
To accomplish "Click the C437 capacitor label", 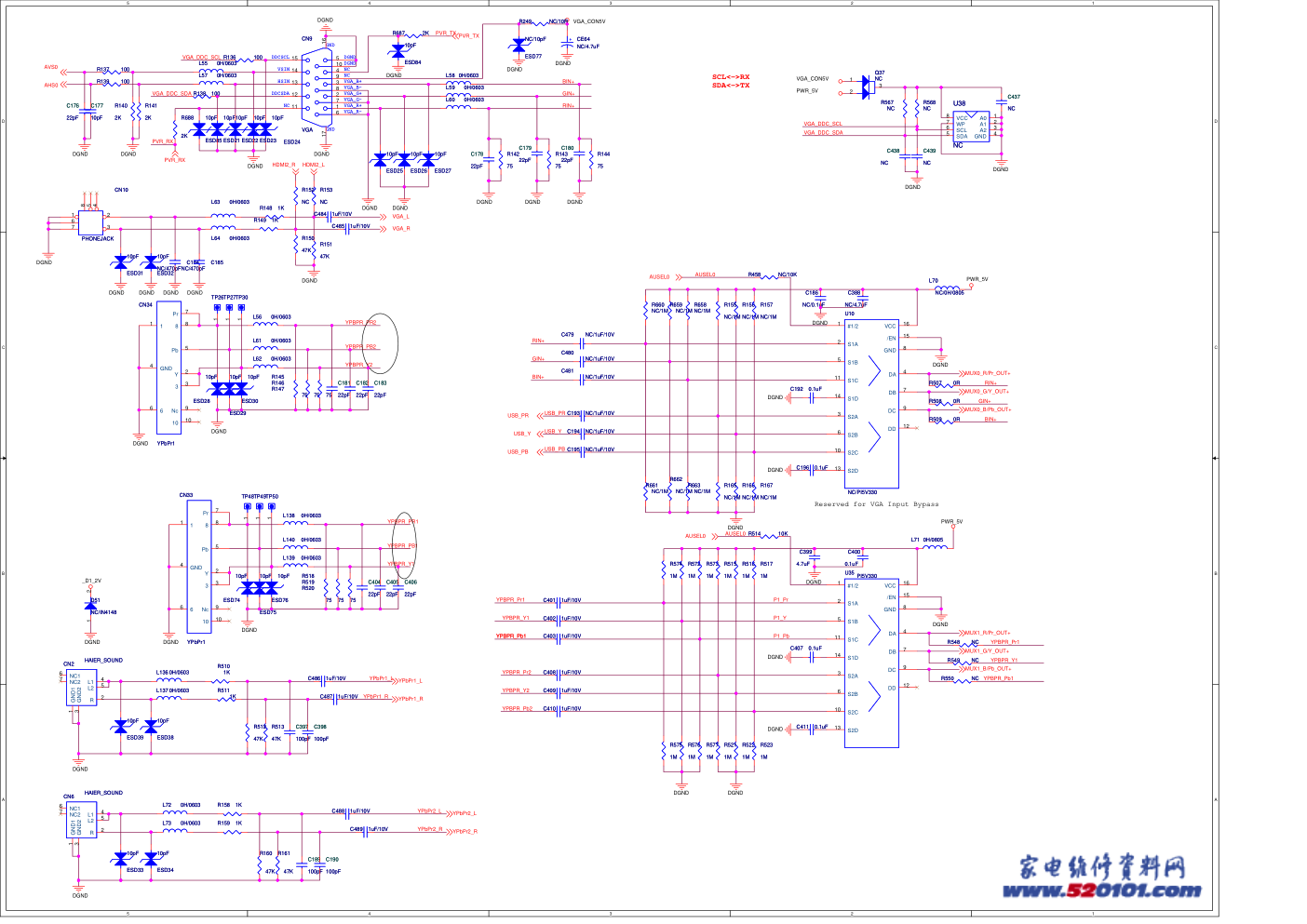I will click(1014, 97).
